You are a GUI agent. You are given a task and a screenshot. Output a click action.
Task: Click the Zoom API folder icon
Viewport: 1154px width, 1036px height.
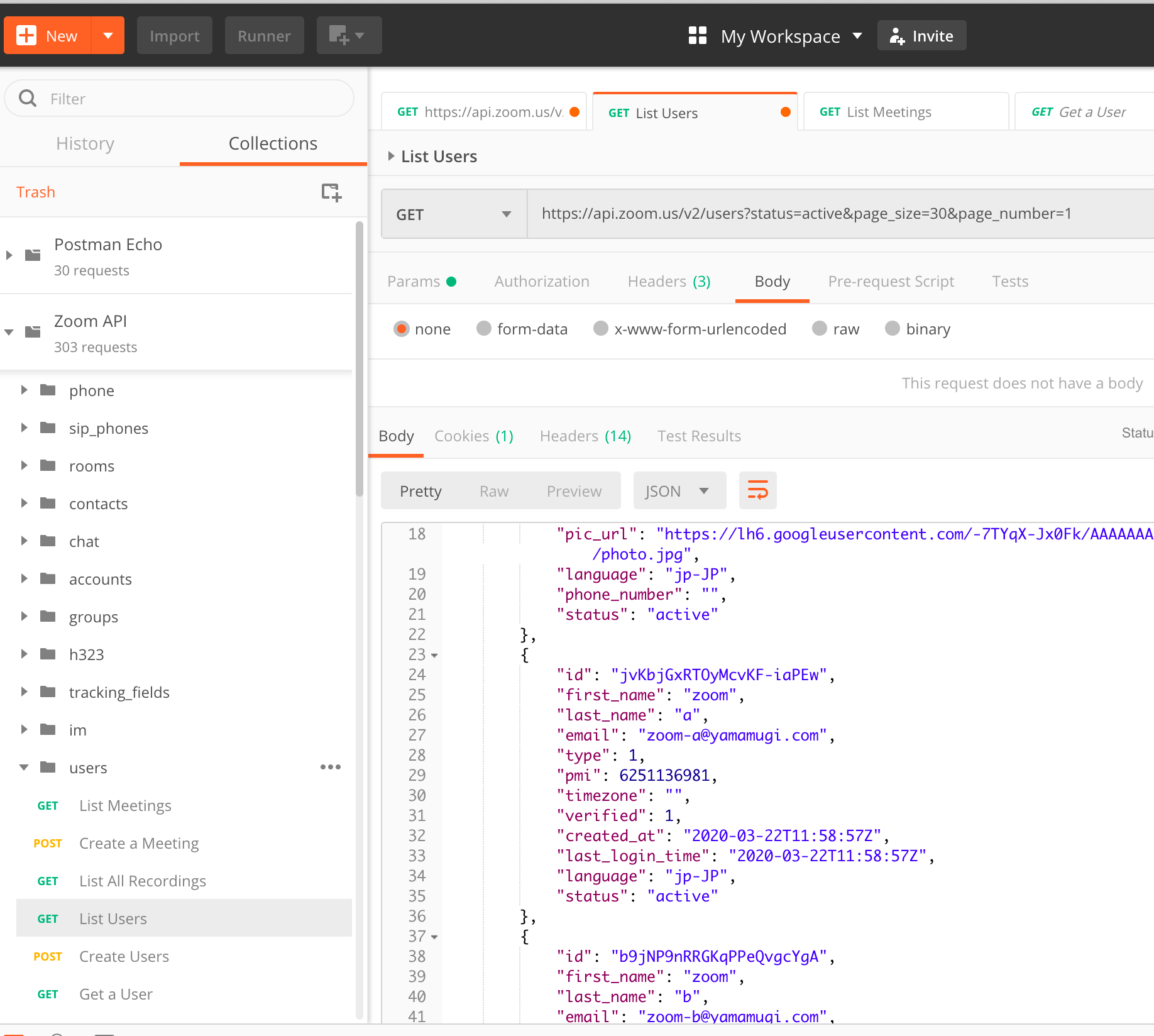pyautogui.click(x=33, y=332)
